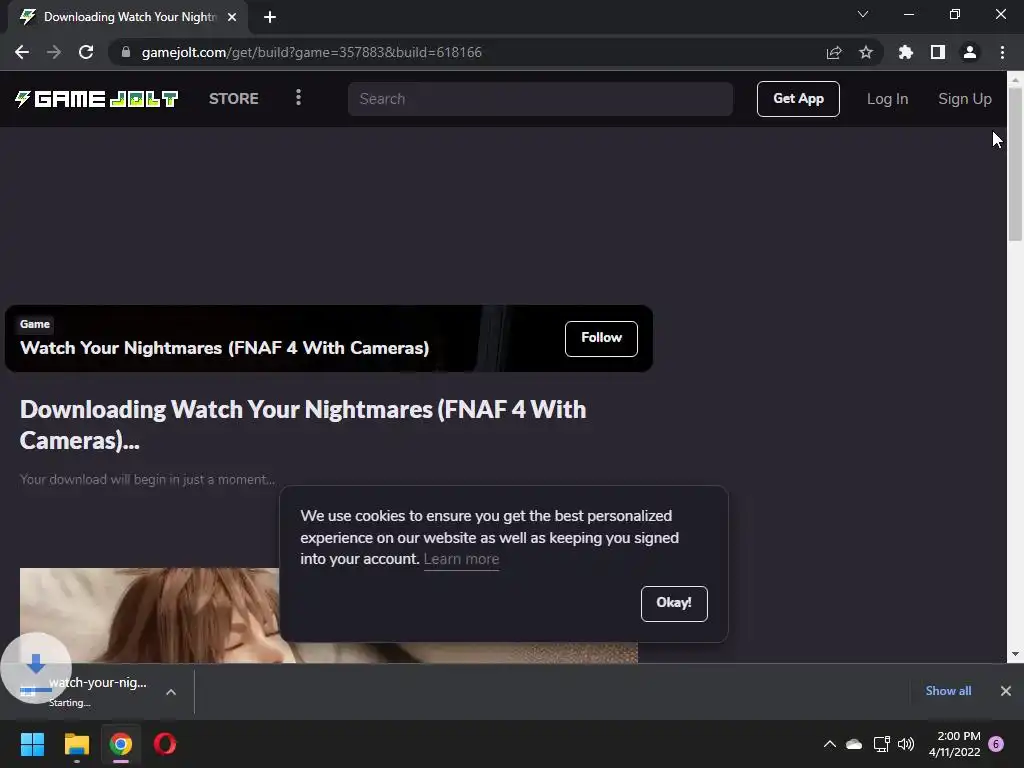Image resolution: width=1024 pixels, height=768 pixels.
Task: Open File Explorer from the taskbar
Action: (x=76, y=744)
